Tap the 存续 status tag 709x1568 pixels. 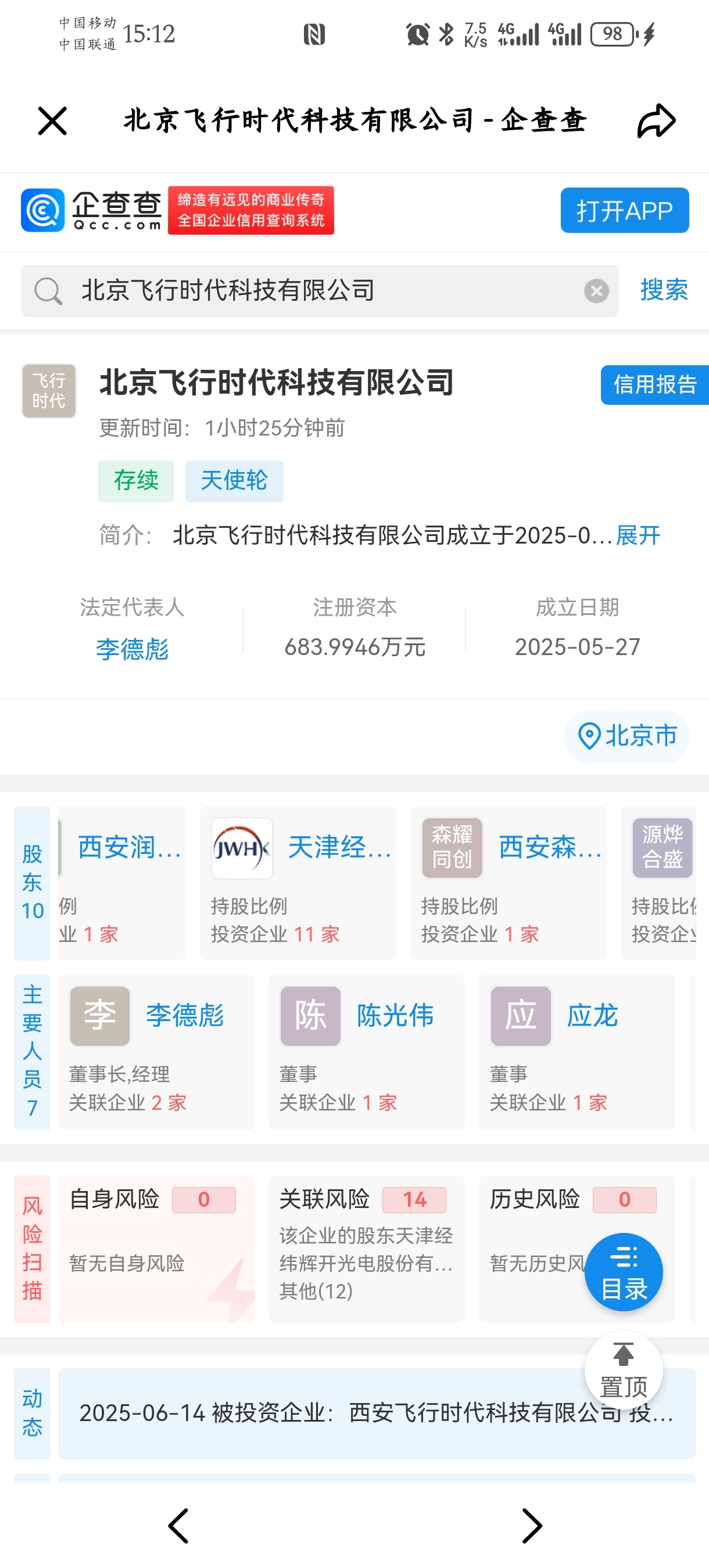click(x=136, y=481)
